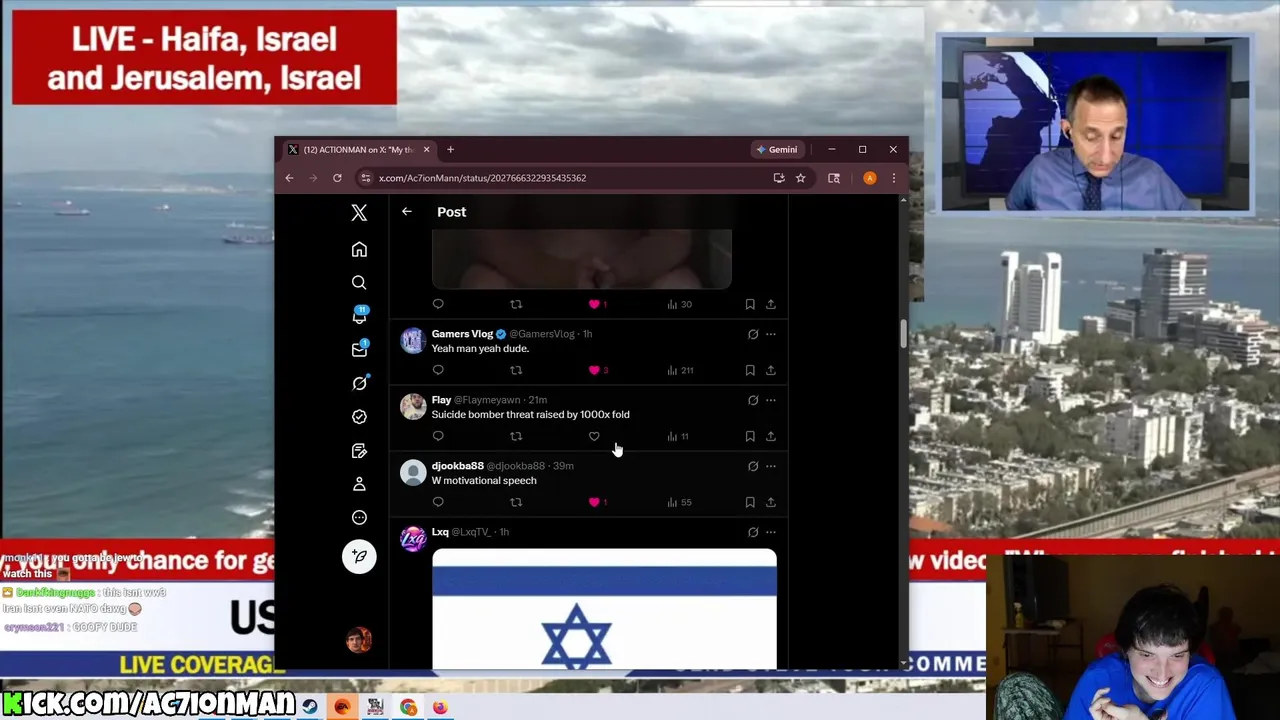The width and height of the screenshot is (1280, 720).
Task: Open more options on Flay's comment
Action: pyautogui.click(x=771, y=400)
